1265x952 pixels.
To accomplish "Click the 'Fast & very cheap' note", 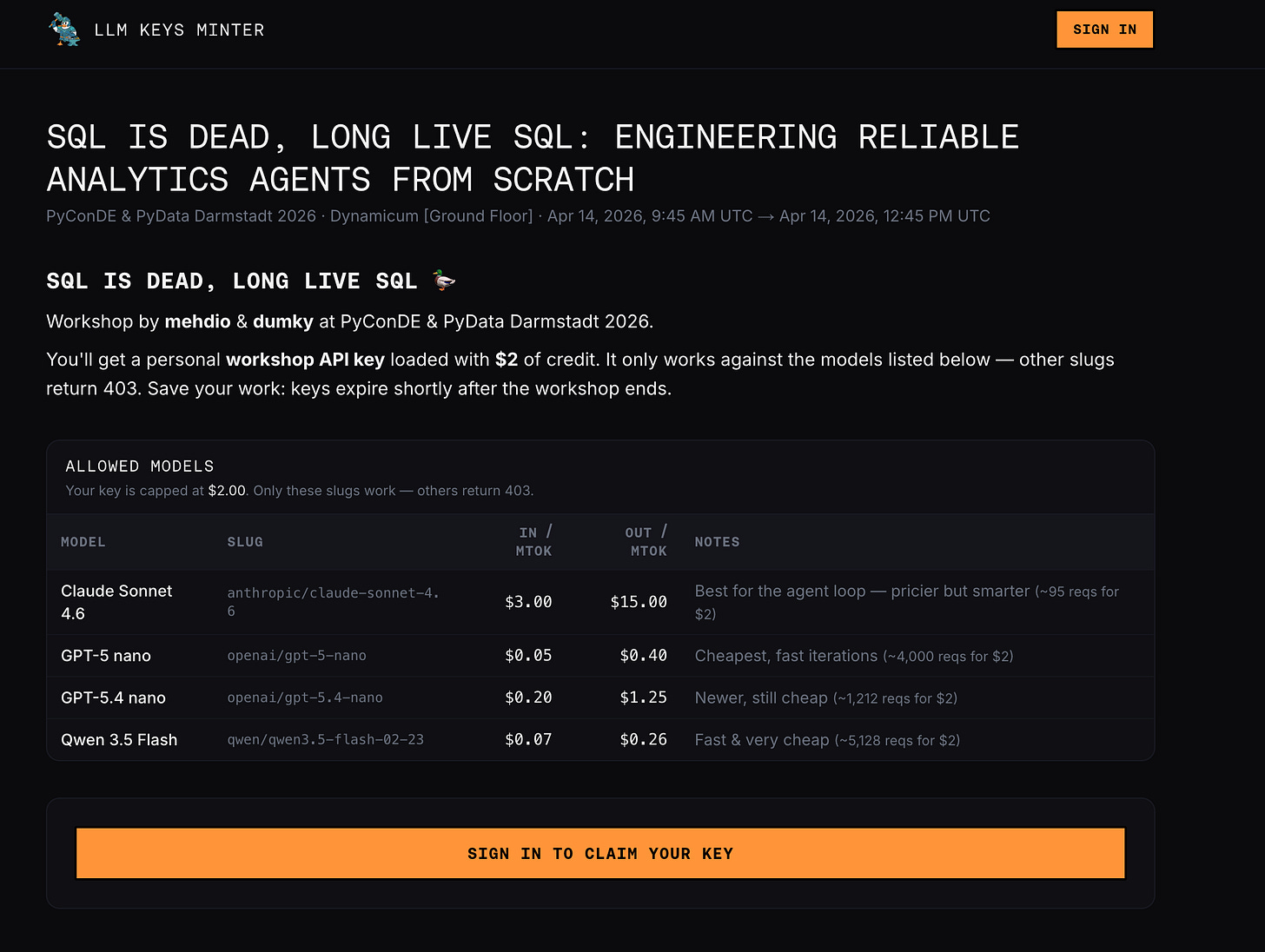I will [x=827, y=740].
